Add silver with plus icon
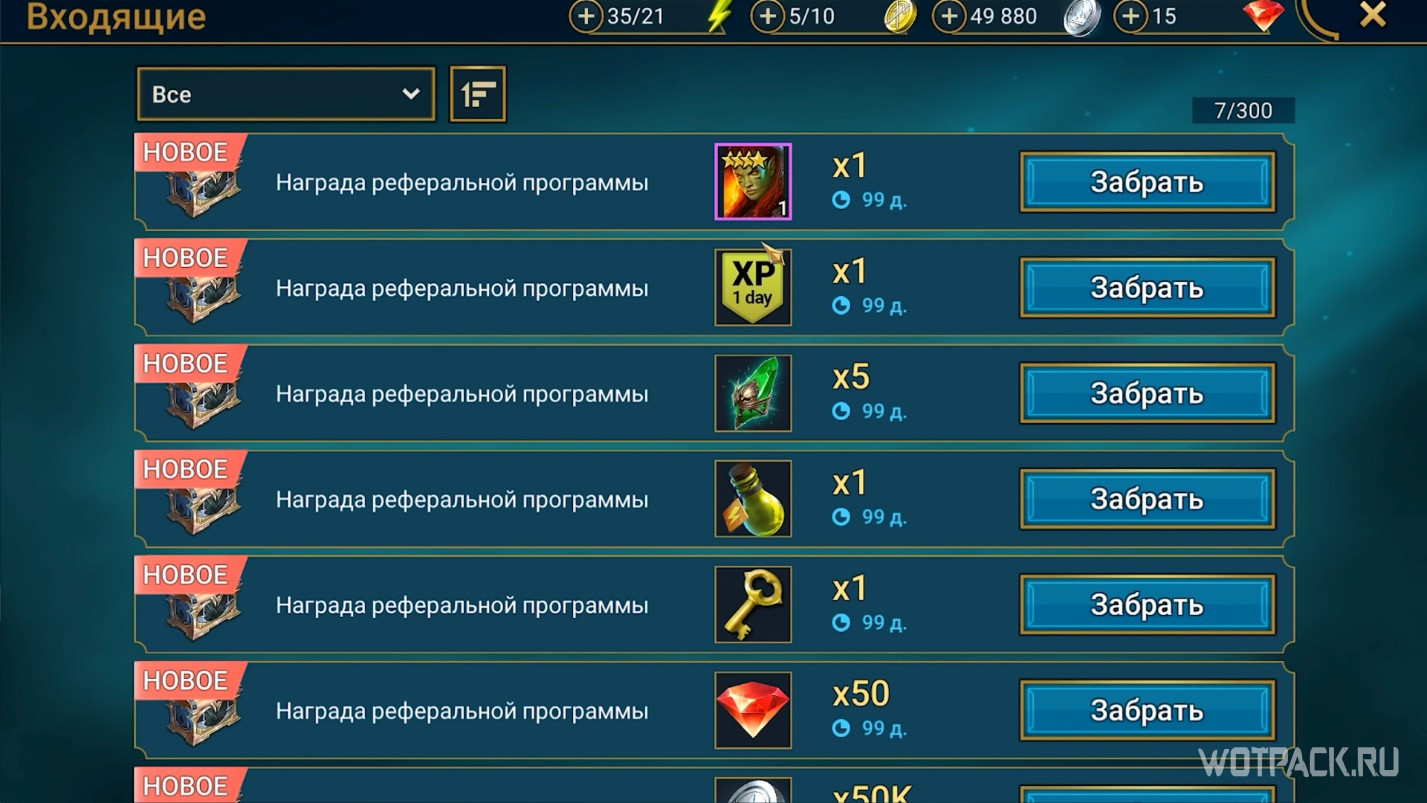Screen dimensions: 1427x803 point(949,16)
